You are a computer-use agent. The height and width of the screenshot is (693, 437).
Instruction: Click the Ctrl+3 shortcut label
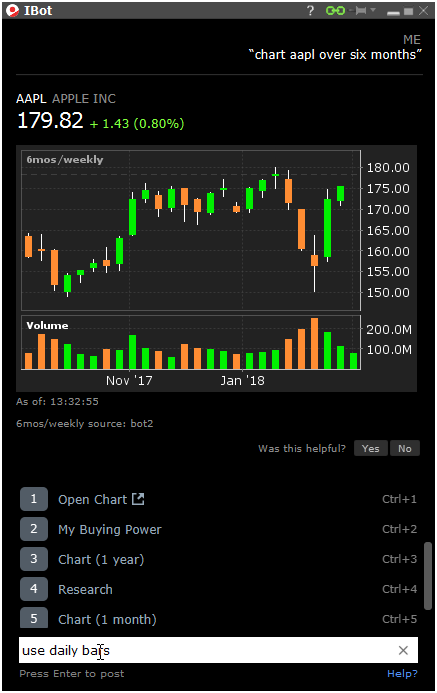tap(399, 559)
